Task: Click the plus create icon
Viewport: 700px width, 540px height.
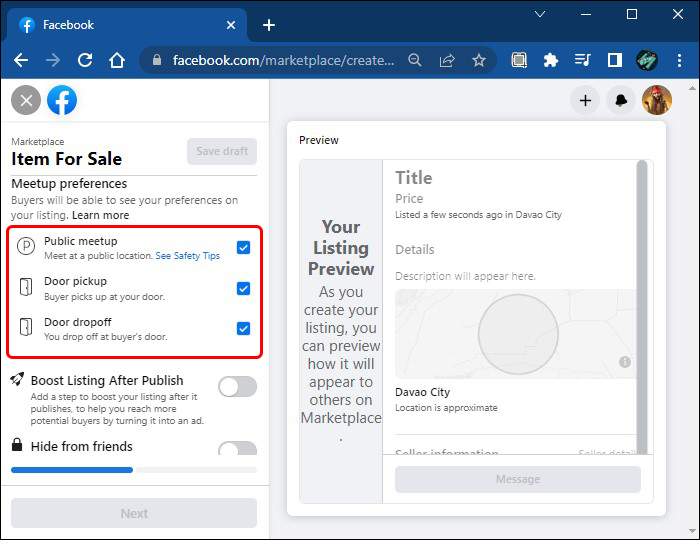Action: point(585,100)
